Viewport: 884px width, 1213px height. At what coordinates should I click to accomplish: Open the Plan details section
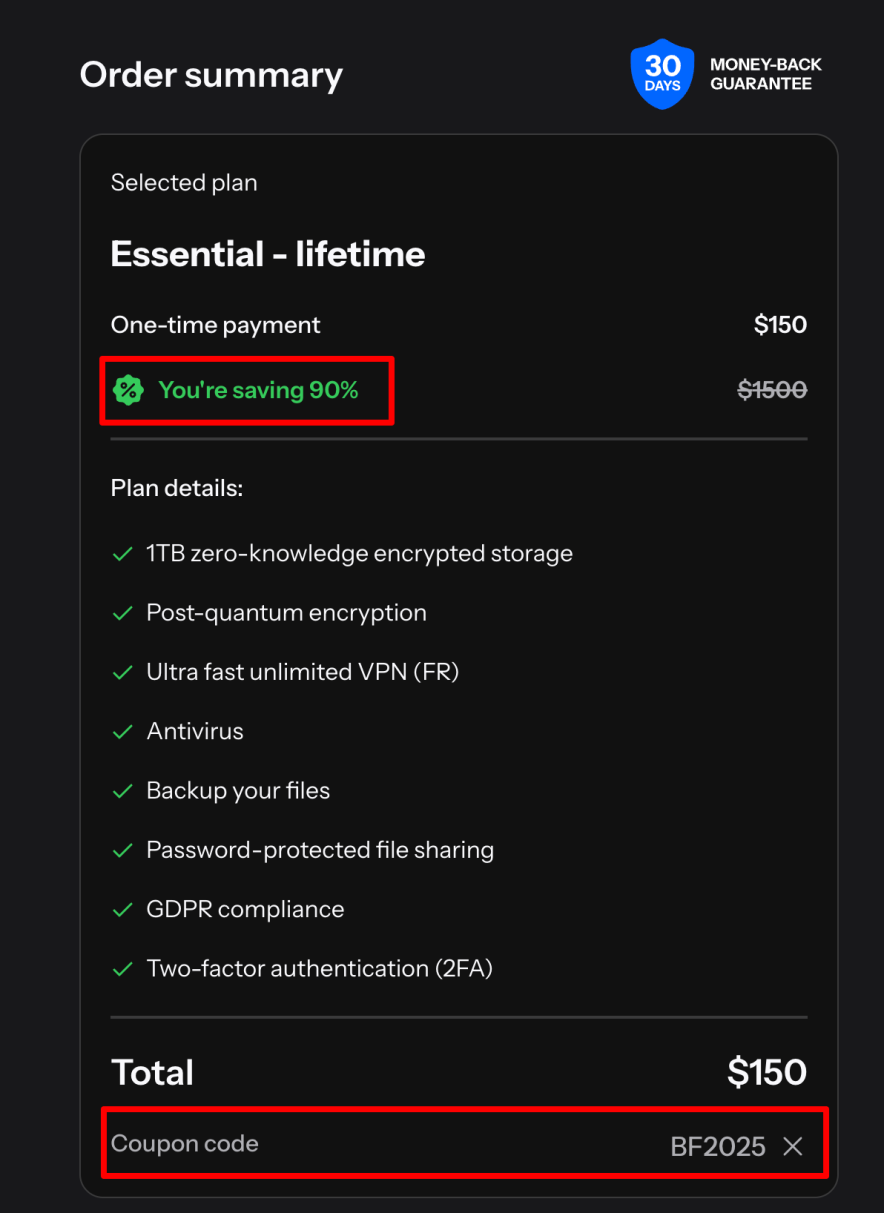tap(177, 487)
